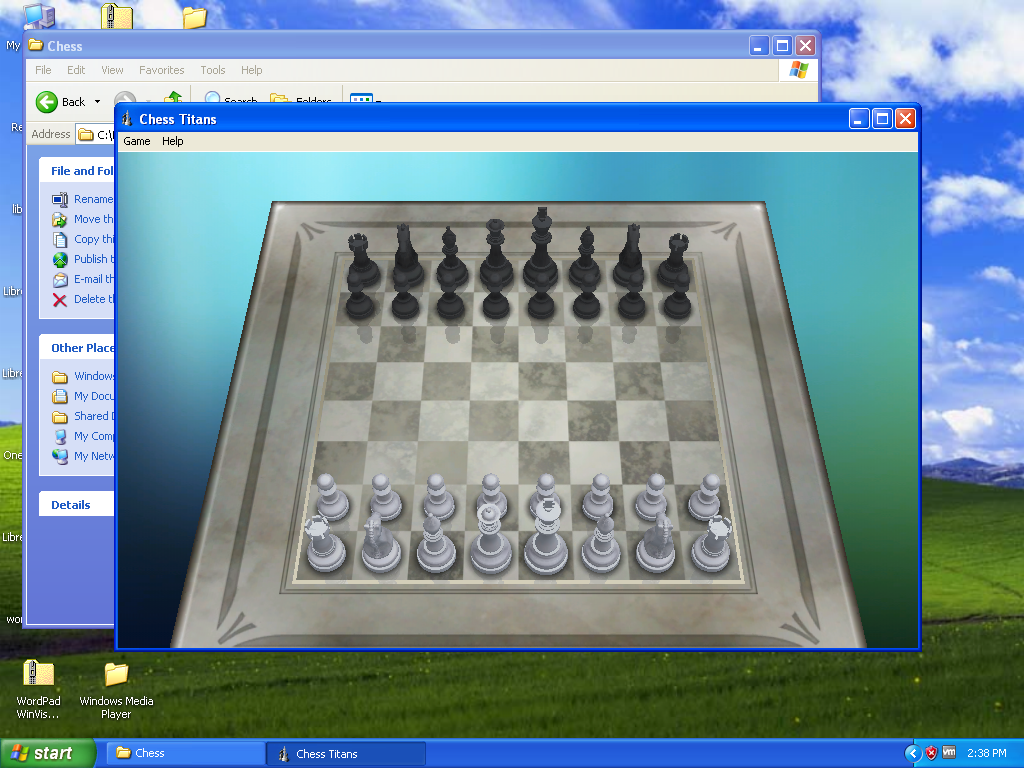This screenshot has width=1024, height=768.
Task: Click the system clock showing 2:38 PM
Action: pos(986,753)
